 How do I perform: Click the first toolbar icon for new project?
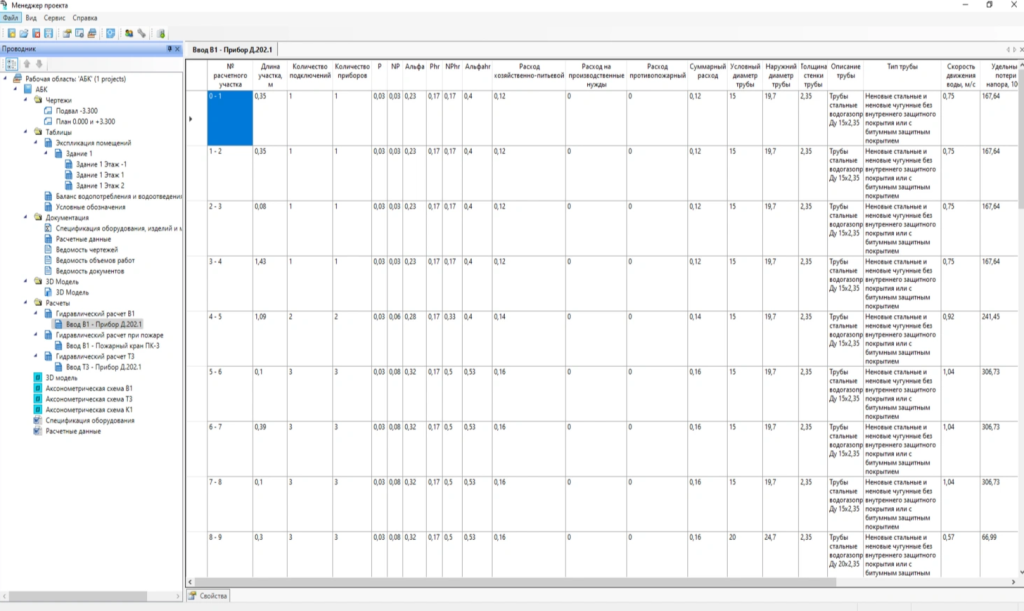(11, 33)
